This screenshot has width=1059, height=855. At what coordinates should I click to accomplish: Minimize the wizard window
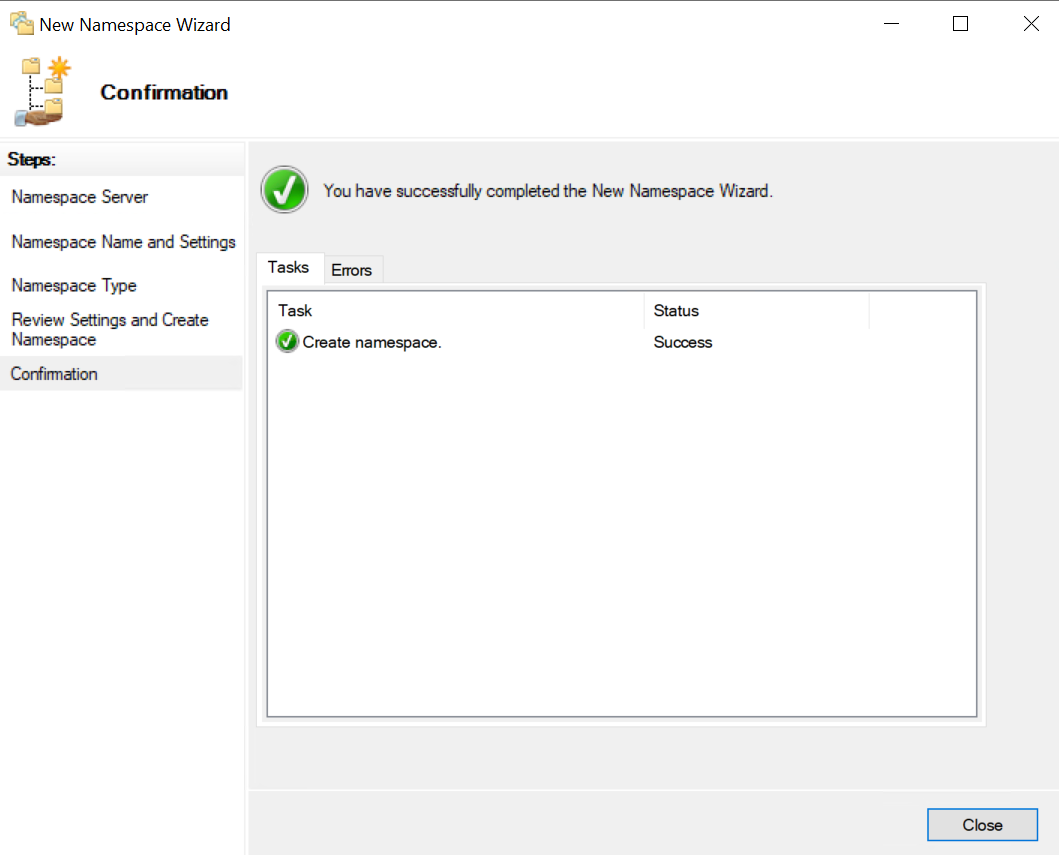(x=890, y=24)
